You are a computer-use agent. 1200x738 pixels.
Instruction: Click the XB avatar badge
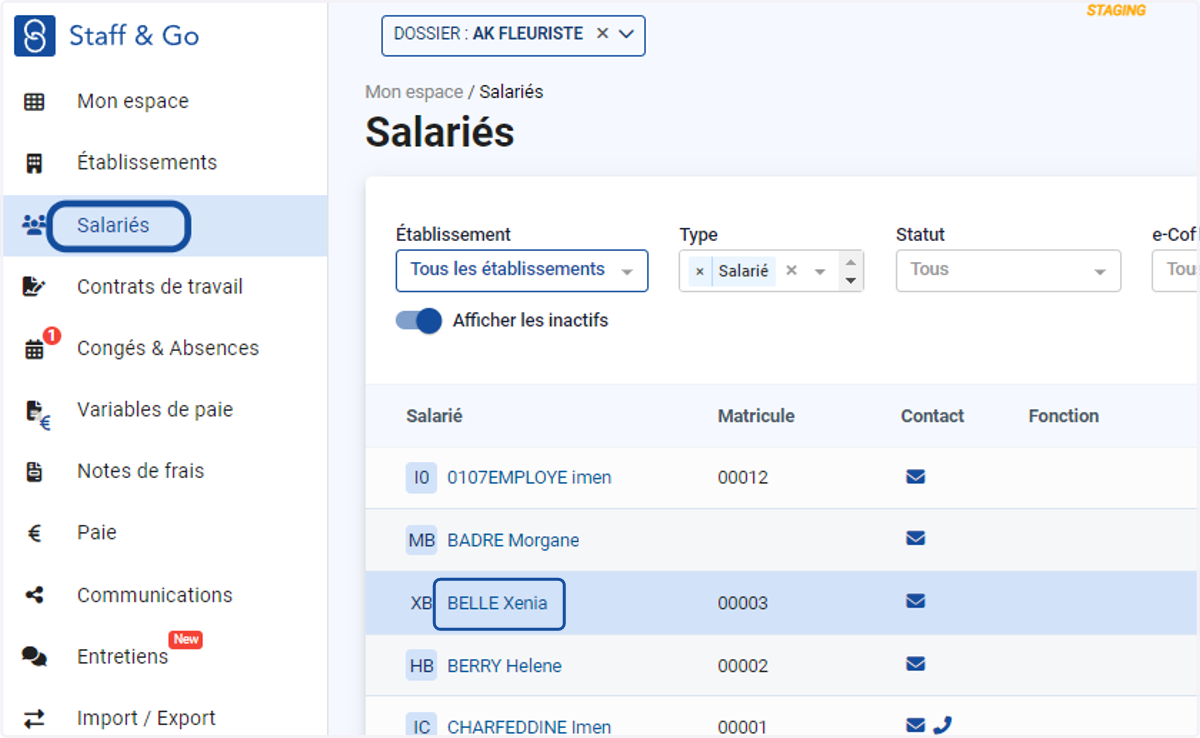[x=422, y=604]
